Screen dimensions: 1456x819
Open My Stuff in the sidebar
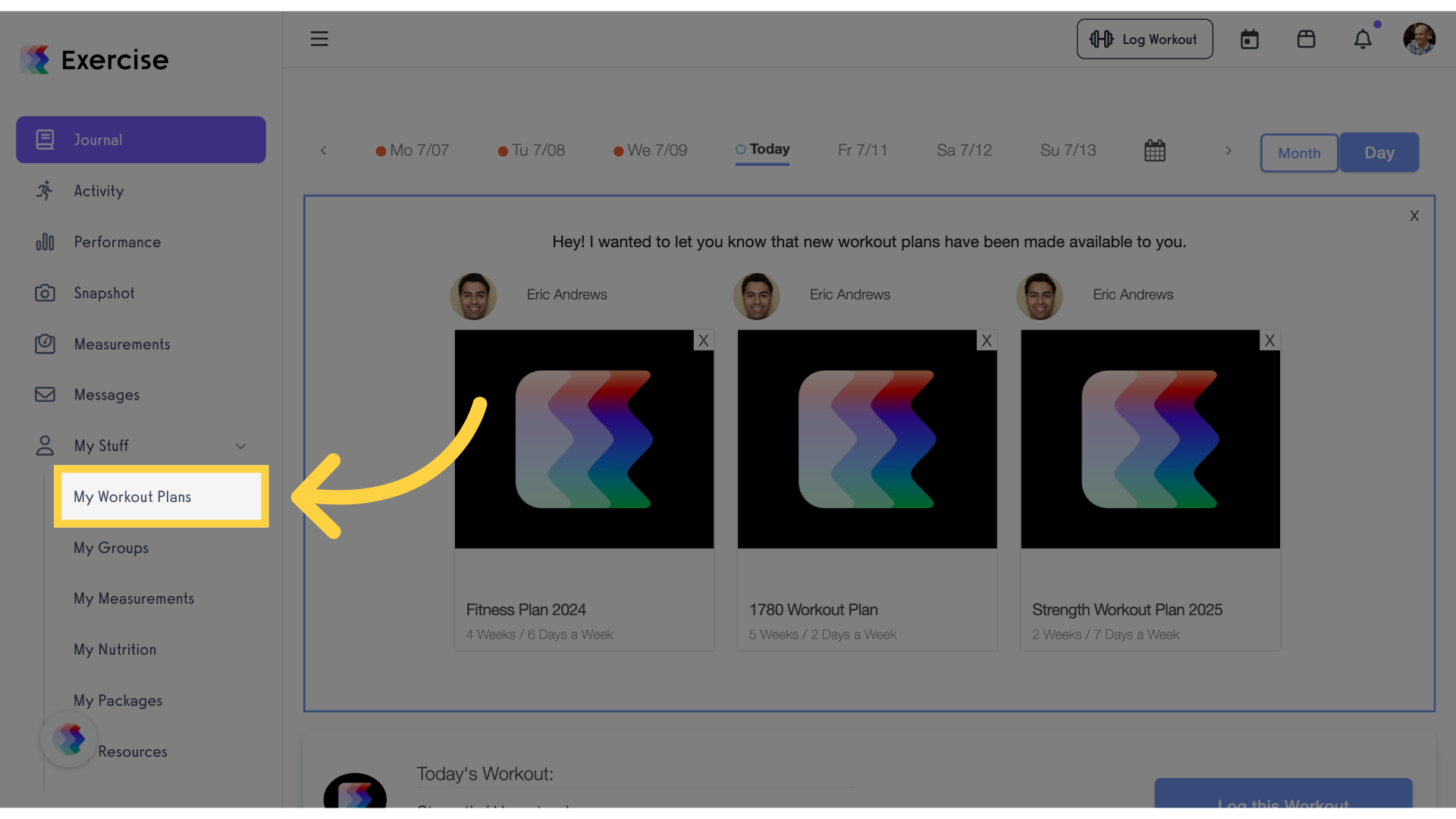[141, 445]
